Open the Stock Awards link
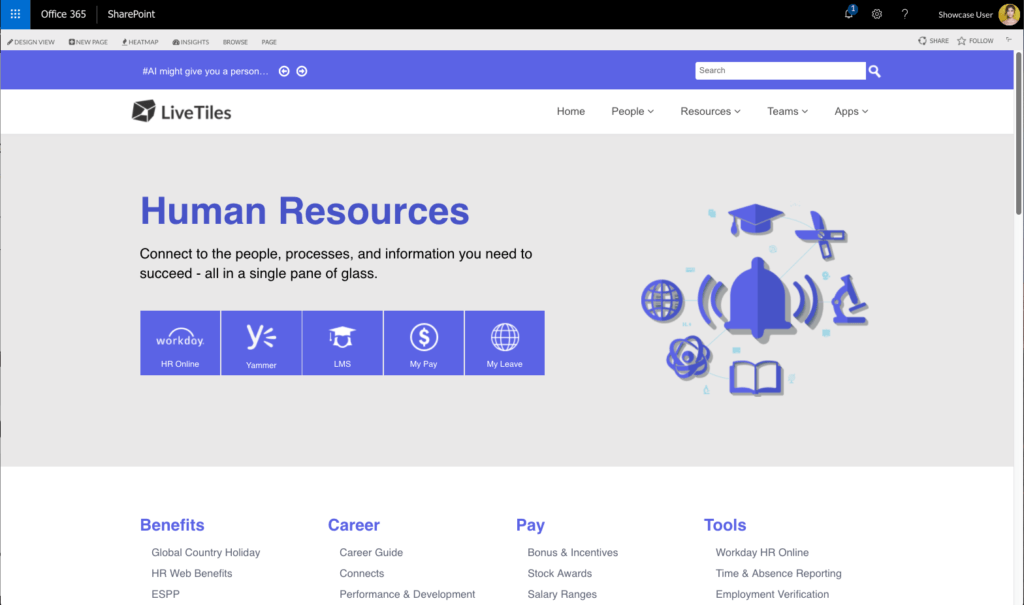Screen dimensions: 1024x605 pyautogui.click(x=560, y=574)
